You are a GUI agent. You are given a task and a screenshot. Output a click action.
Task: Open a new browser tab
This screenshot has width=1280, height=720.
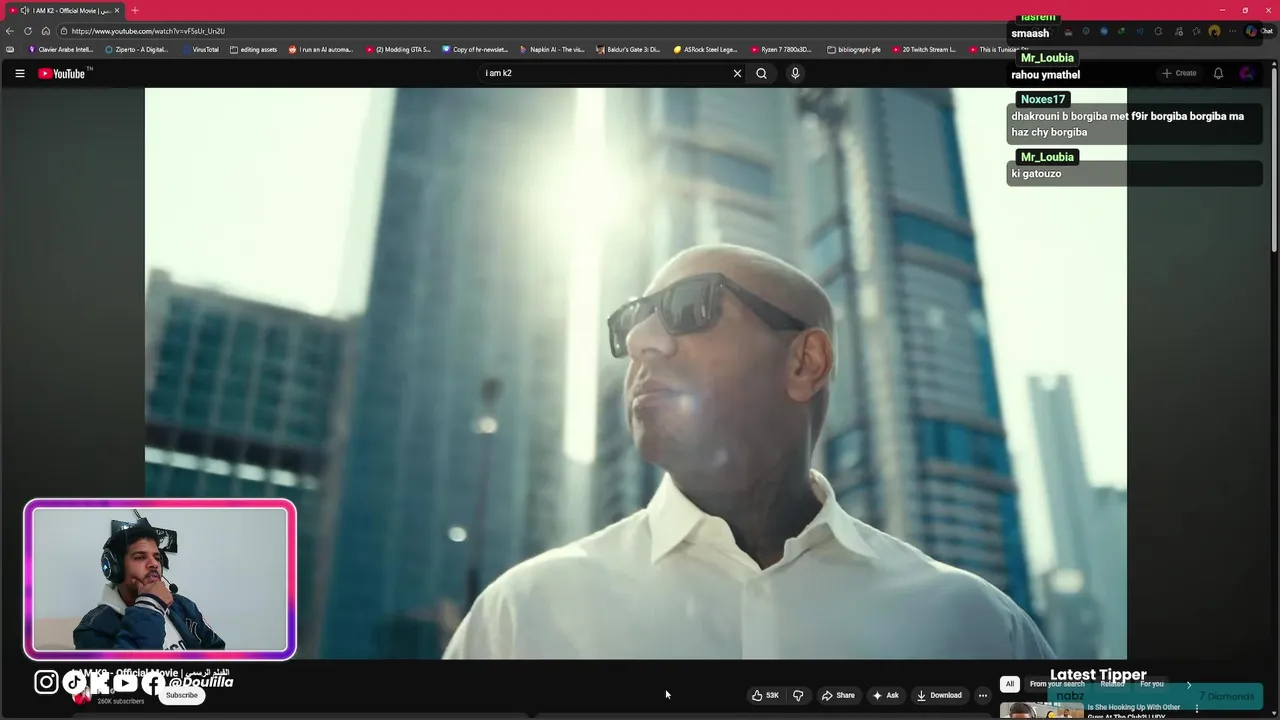tap(135, 10)
